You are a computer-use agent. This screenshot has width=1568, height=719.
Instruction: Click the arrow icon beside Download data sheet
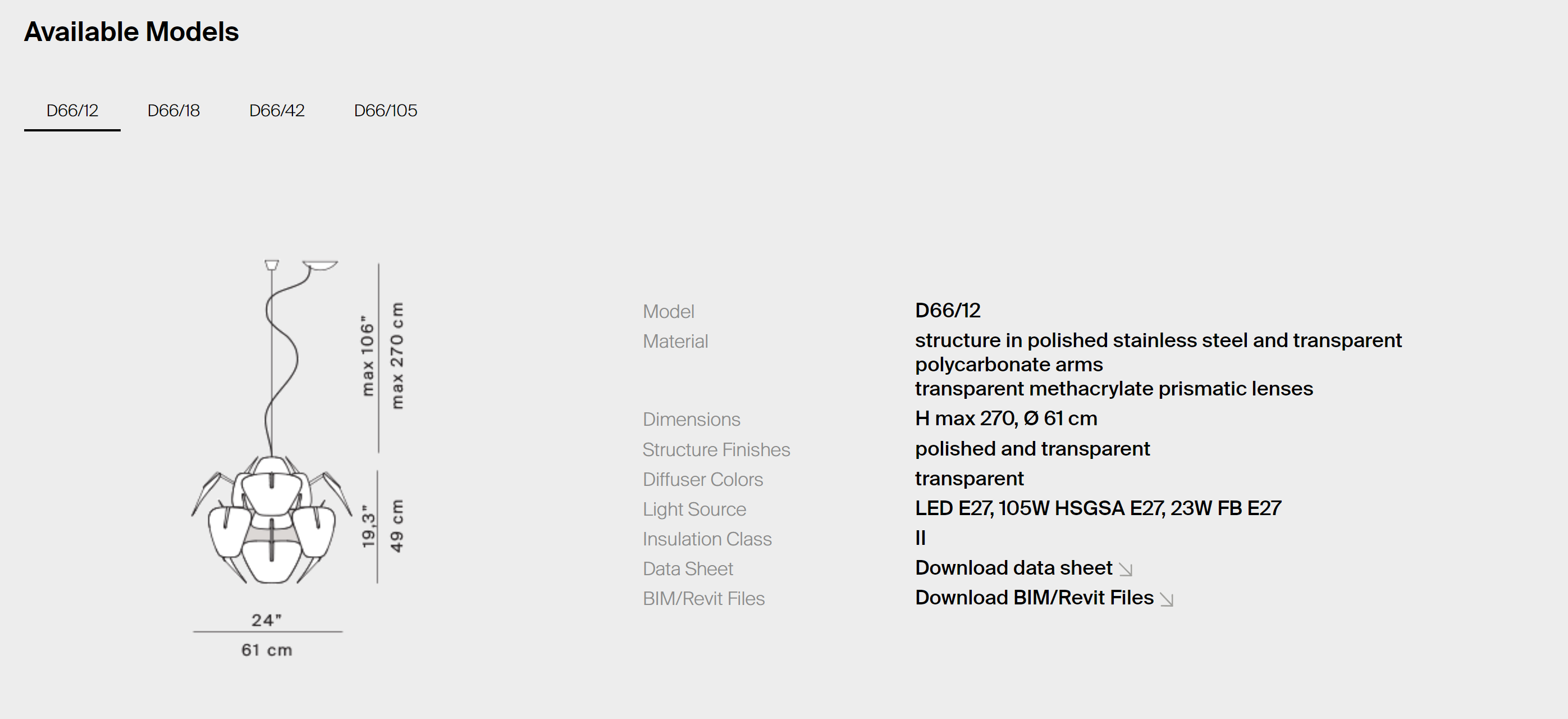(x=1126, y=570)
